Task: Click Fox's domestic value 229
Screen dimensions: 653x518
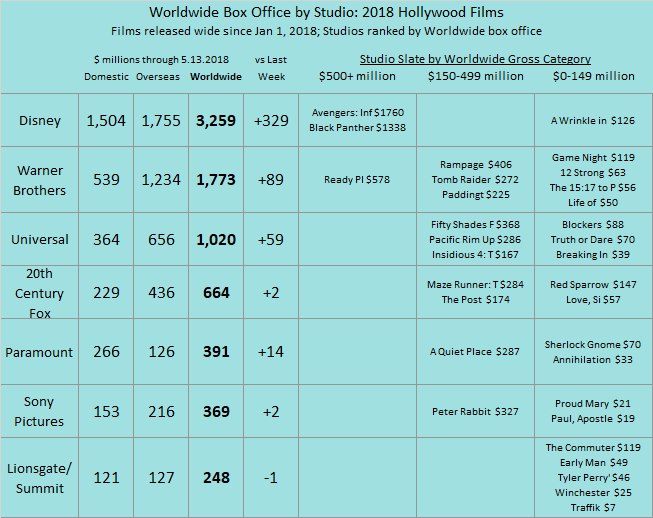Action: (x=106, y=293)
